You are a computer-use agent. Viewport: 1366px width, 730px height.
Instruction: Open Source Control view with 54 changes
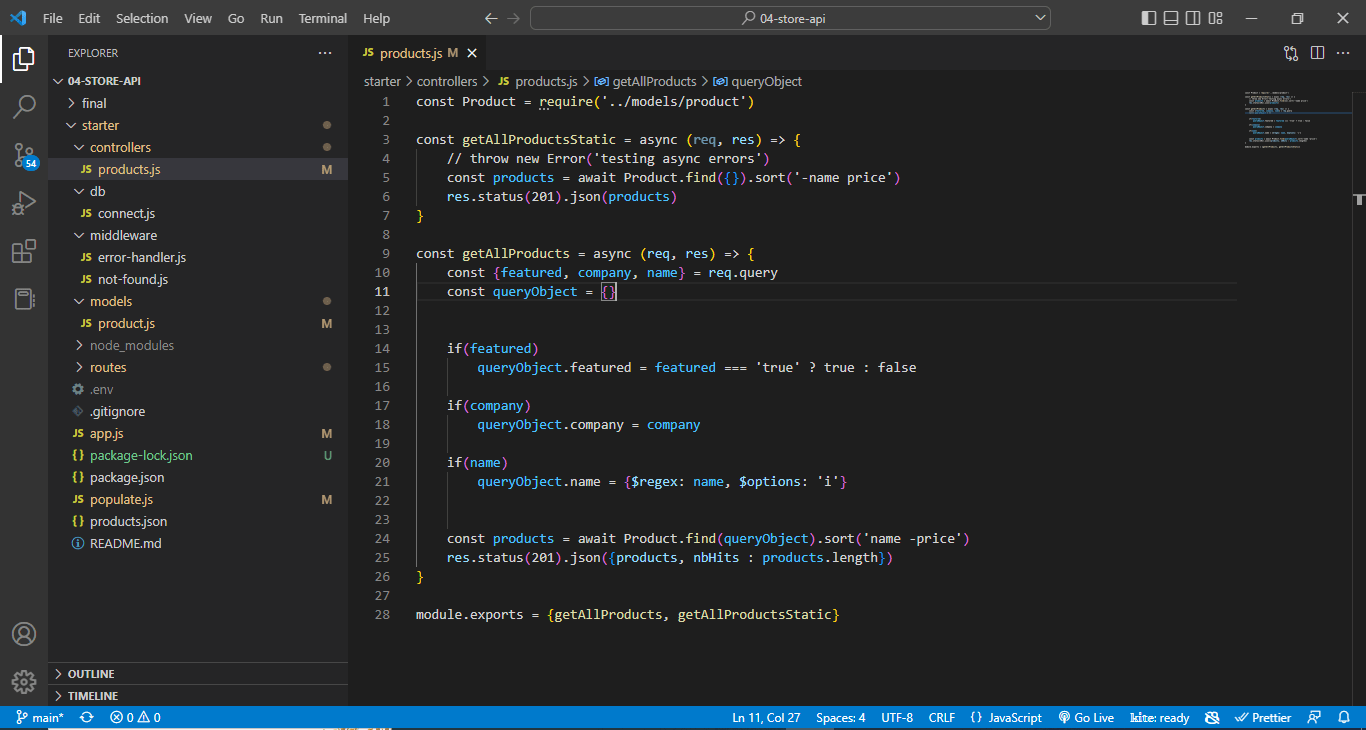click(24, 154)
